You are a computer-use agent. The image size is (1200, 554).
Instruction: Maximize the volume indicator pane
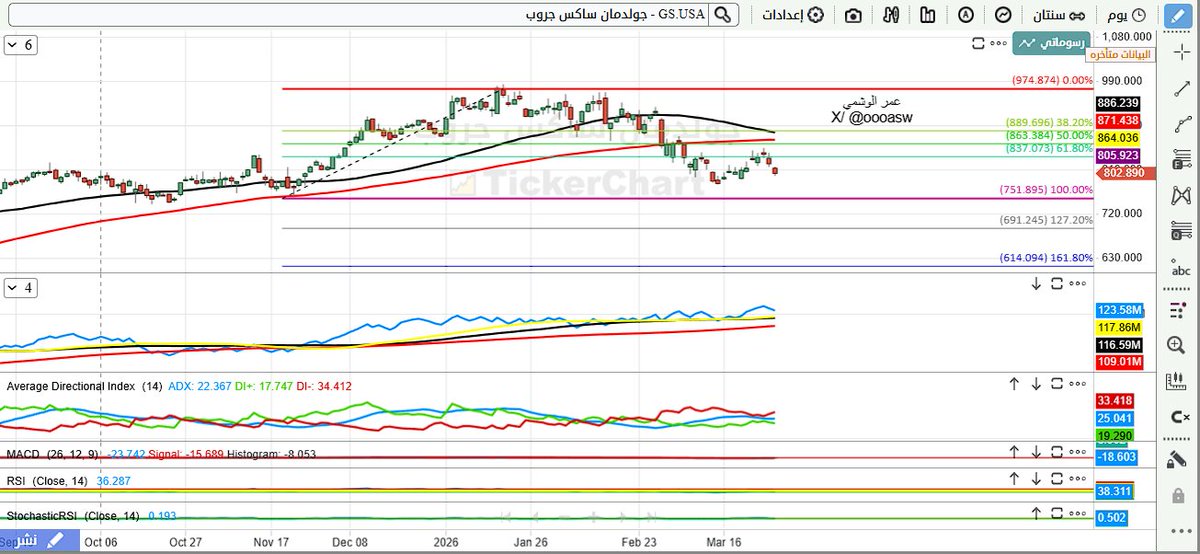point(1056,284)
